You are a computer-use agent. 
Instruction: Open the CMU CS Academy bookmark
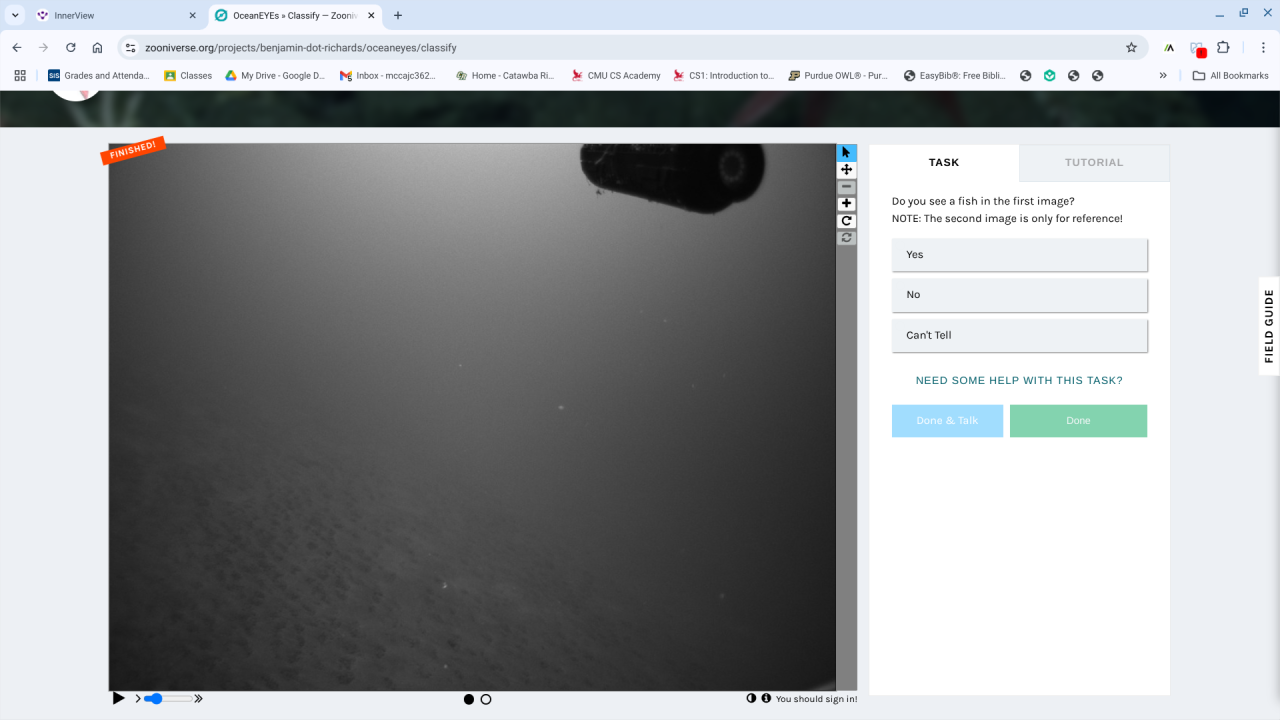click(x=616, y=75)
